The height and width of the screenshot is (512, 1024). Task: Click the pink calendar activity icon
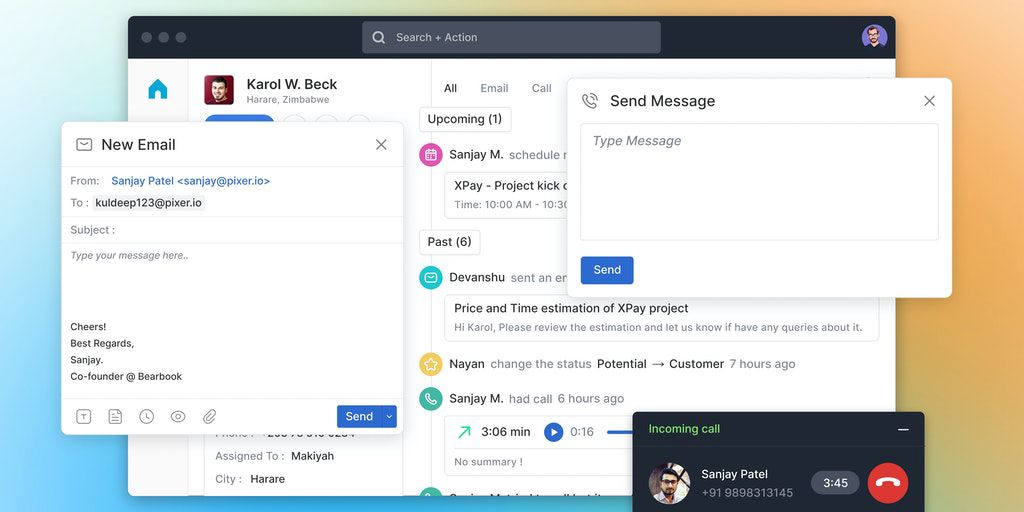pyautogui.click(x=431, y=155)
